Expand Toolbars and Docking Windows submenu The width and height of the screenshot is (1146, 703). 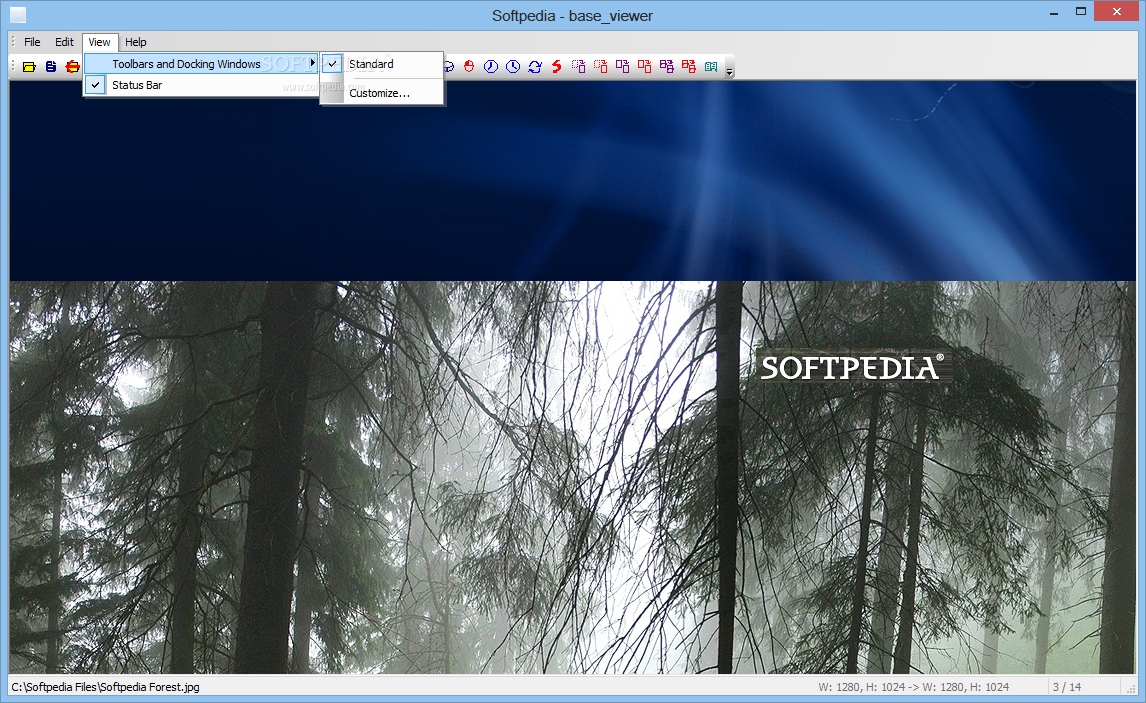point(202,64)
